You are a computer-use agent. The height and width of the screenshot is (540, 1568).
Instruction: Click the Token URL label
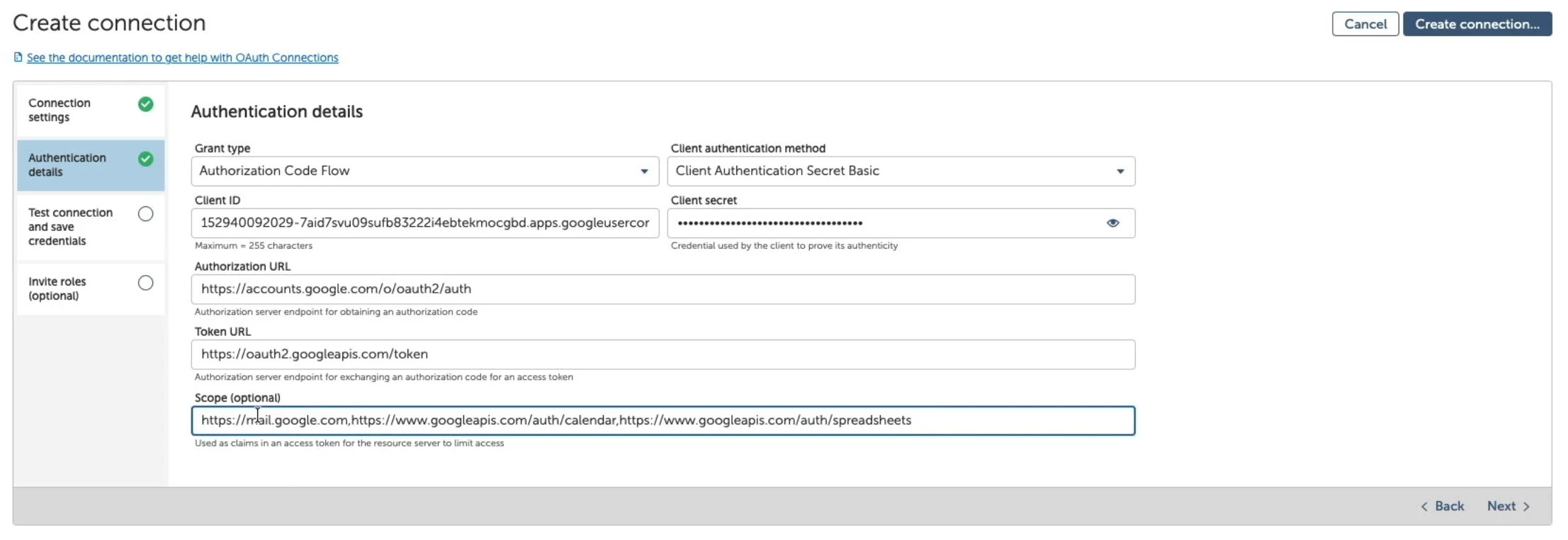[x=222, y=332]
